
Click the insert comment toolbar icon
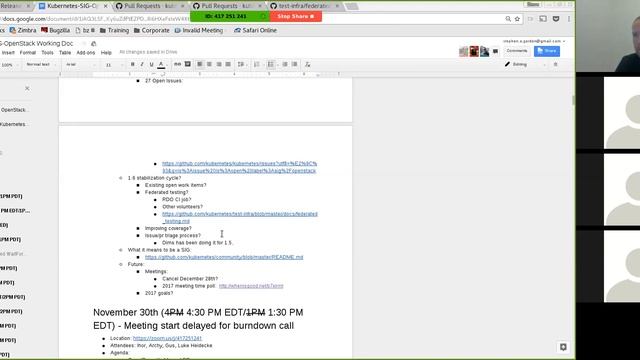(x=188, y=64)
